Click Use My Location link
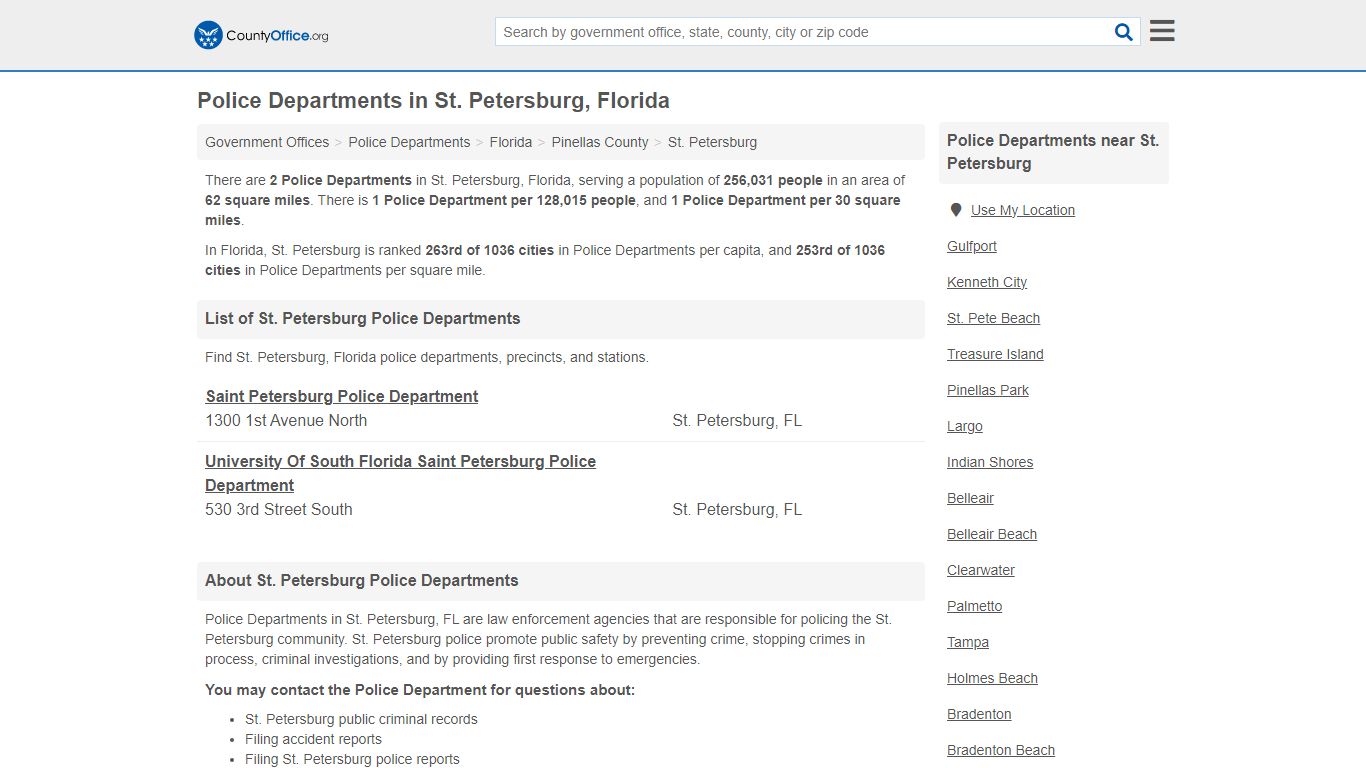 tap(1023, 210)
